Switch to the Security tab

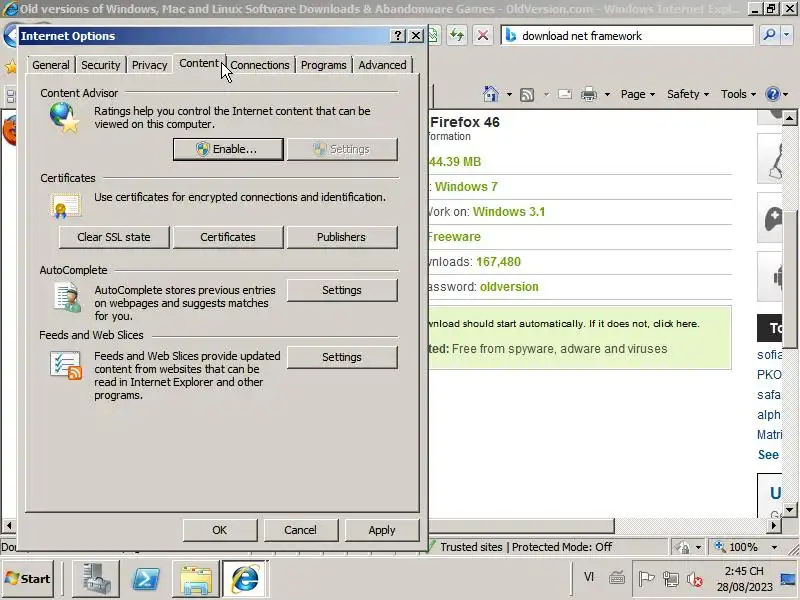[x=101, y=65]
